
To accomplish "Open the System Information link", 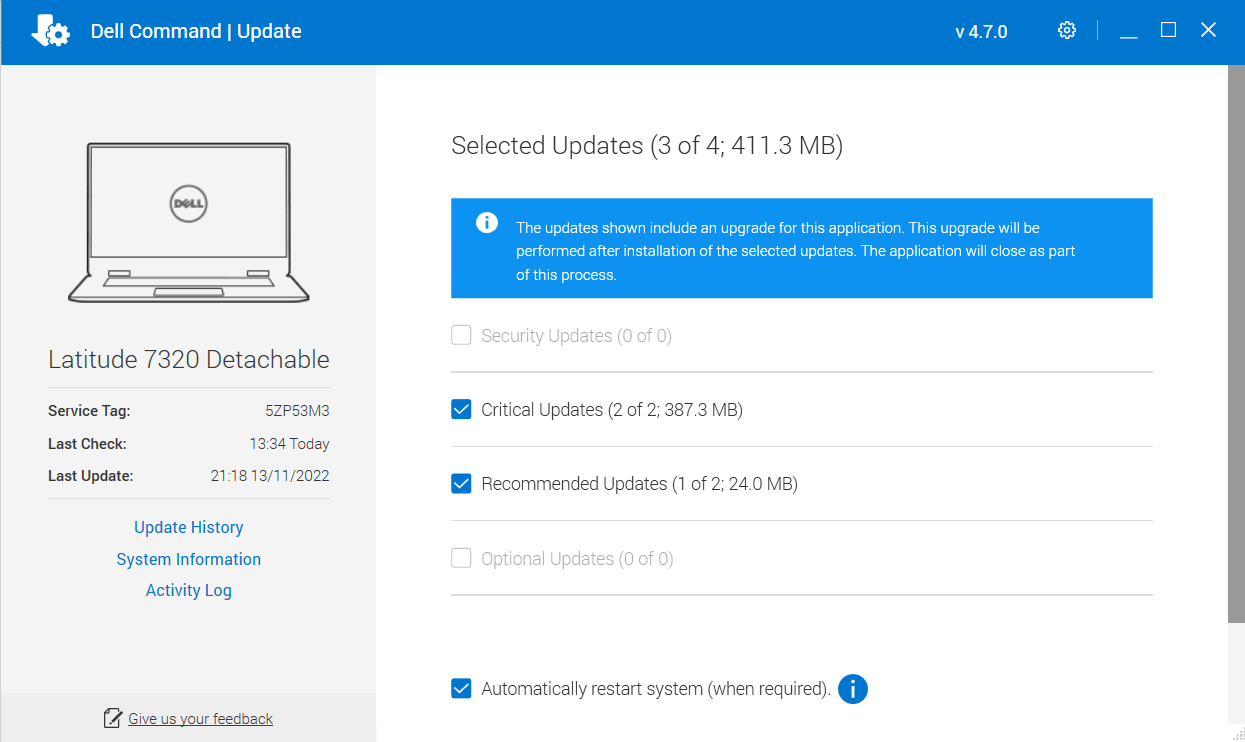I will coord(189,559).
